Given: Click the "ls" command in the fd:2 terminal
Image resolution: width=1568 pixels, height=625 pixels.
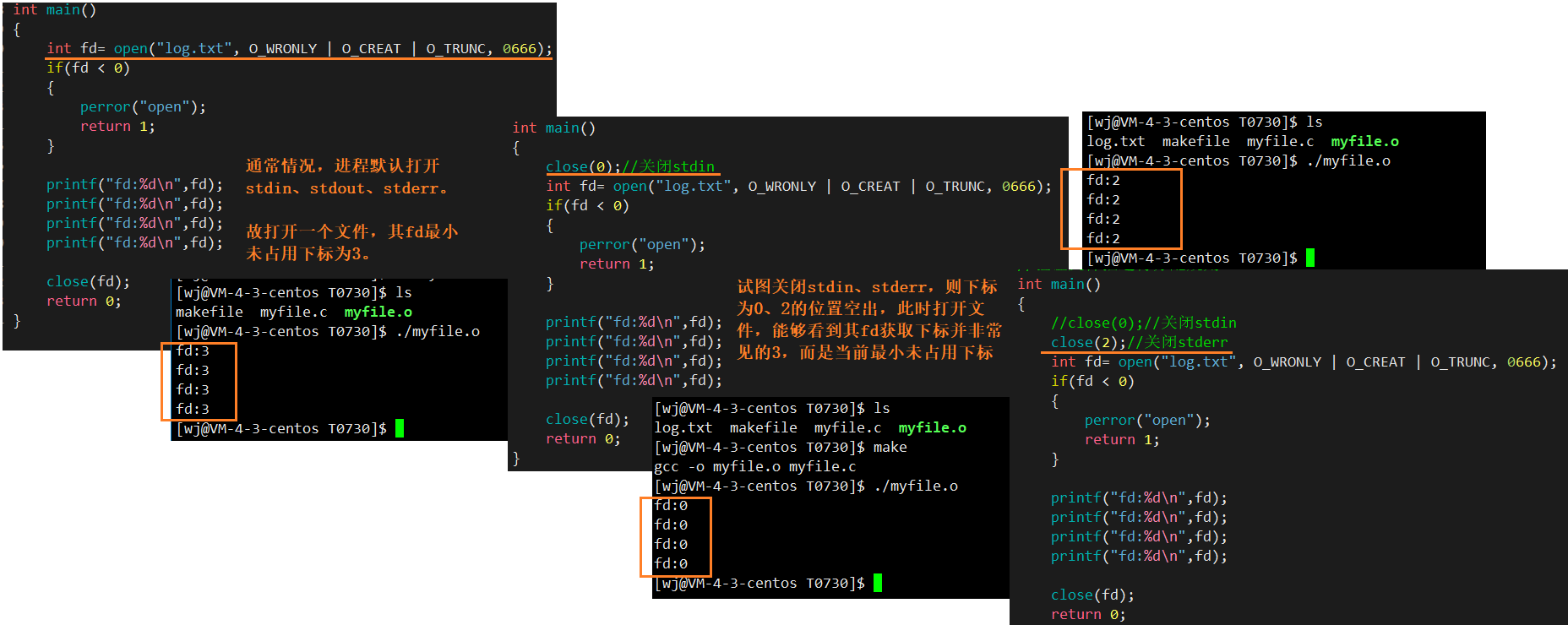Looking at the screenshot, I should [x=1315, y=122].
